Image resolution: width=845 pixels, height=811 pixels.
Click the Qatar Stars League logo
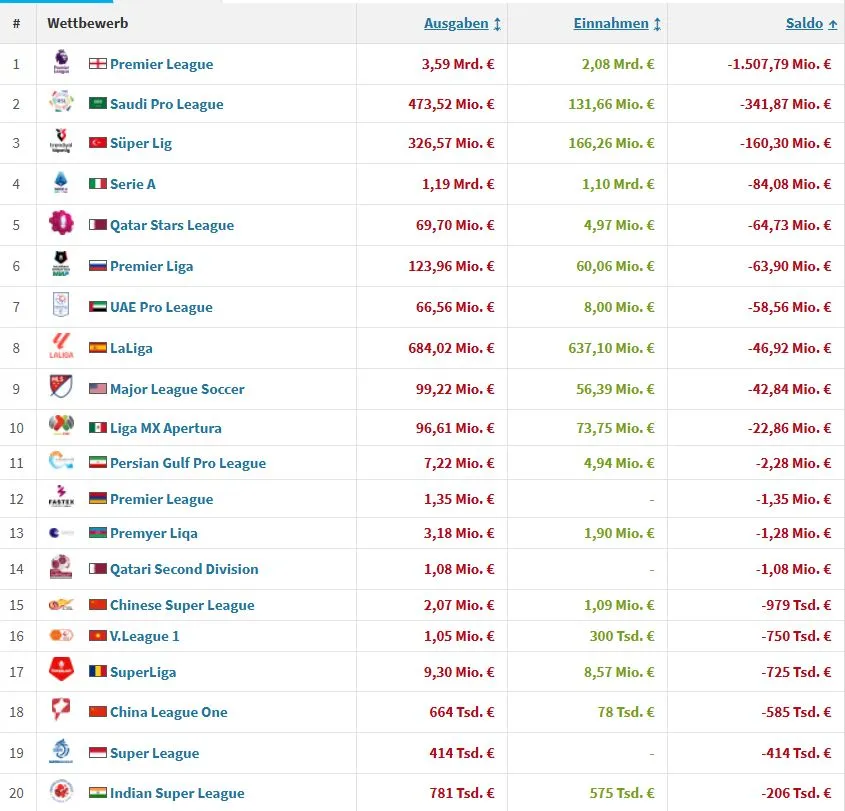[61, 223]
